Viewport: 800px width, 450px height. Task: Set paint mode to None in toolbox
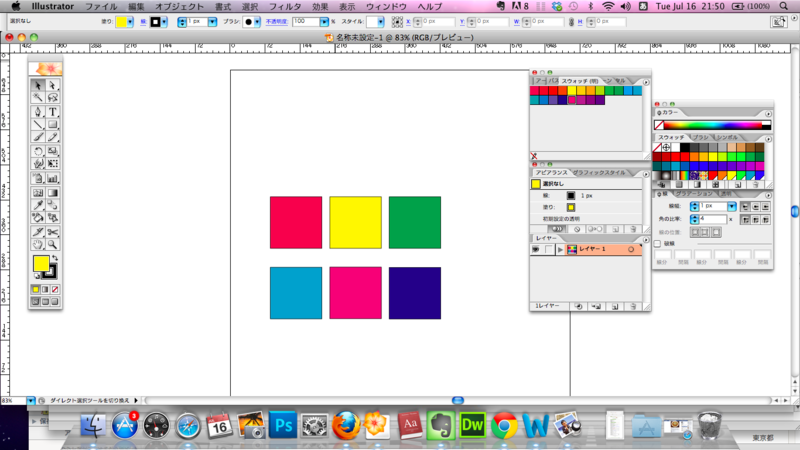55,289
